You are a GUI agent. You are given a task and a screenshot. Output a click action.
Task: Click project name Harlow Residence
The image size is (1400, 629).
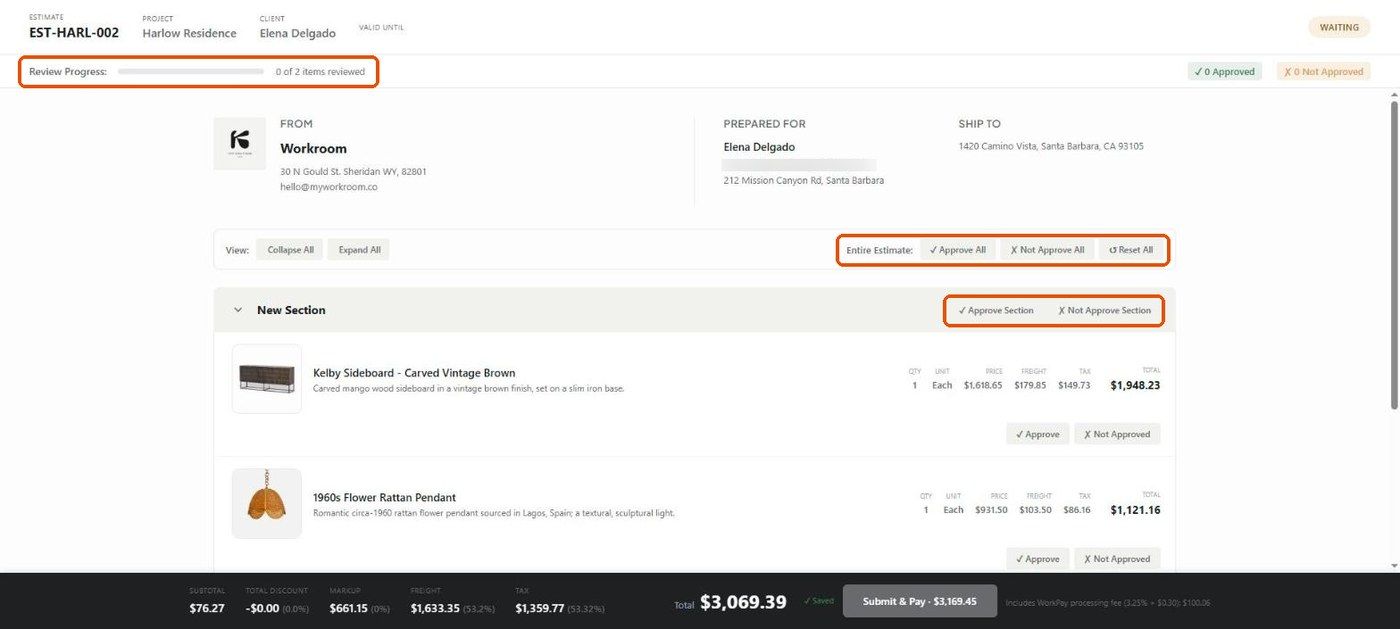click(x=189, y=33)
